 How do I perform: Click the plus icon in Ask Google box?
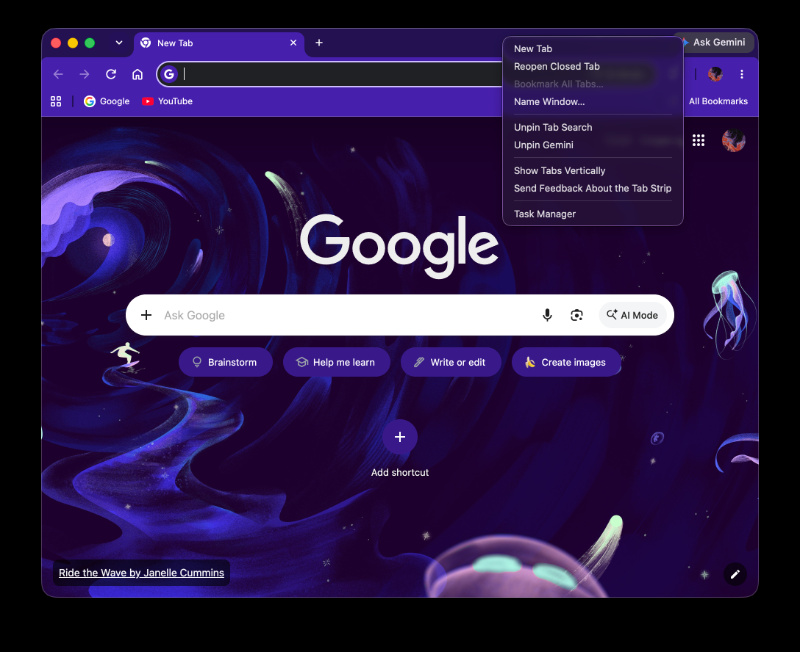pos(146,315)
